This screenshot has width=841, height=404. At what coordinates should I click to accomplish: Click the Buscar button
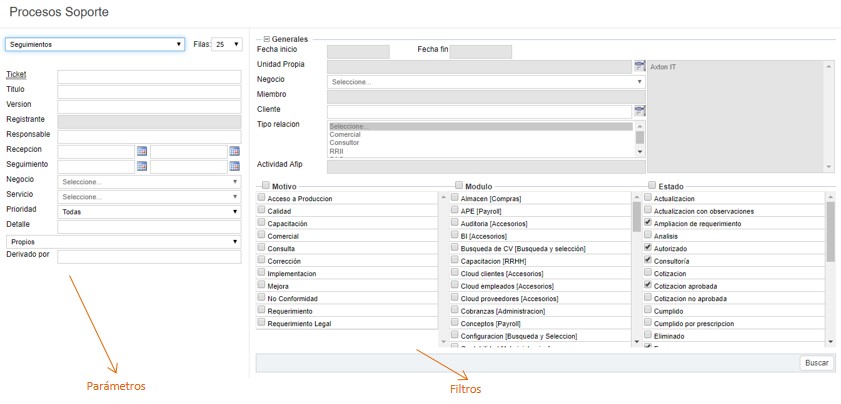[816, 362]
